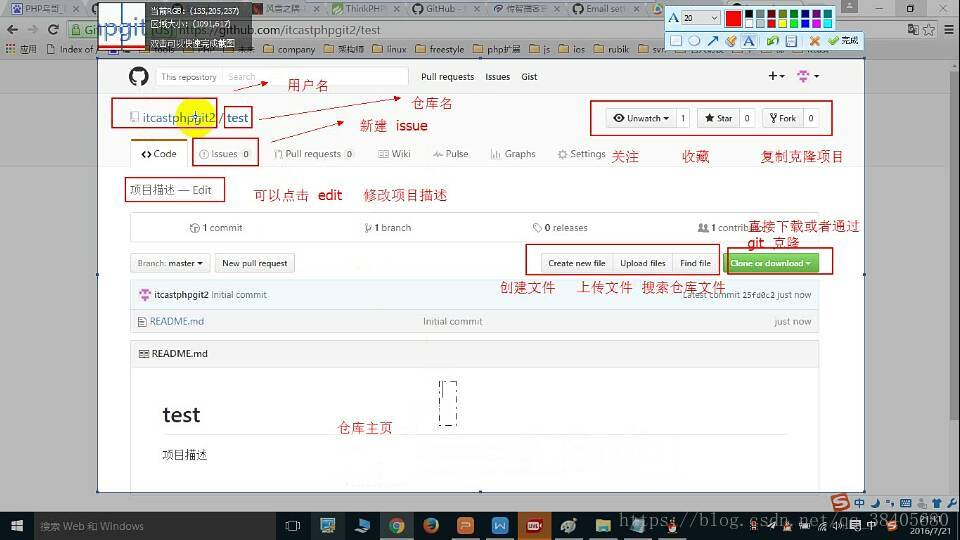Expand the user avatar menu
960x540 pixels.
coord(808,76)
